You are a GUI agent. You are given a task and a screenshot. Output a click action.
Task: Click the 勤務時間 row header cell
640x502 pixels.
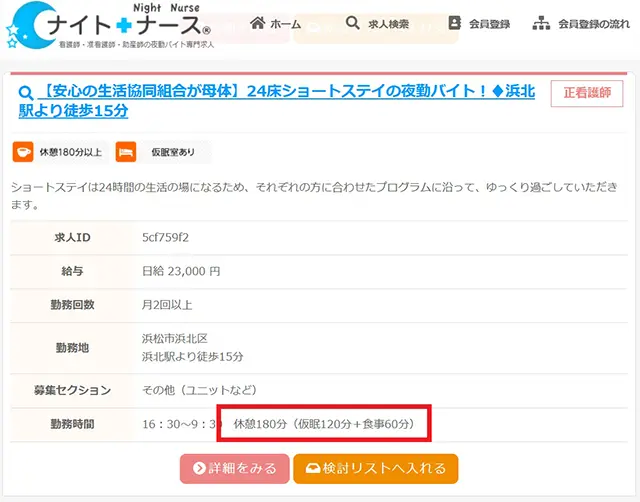coord(75,424)
